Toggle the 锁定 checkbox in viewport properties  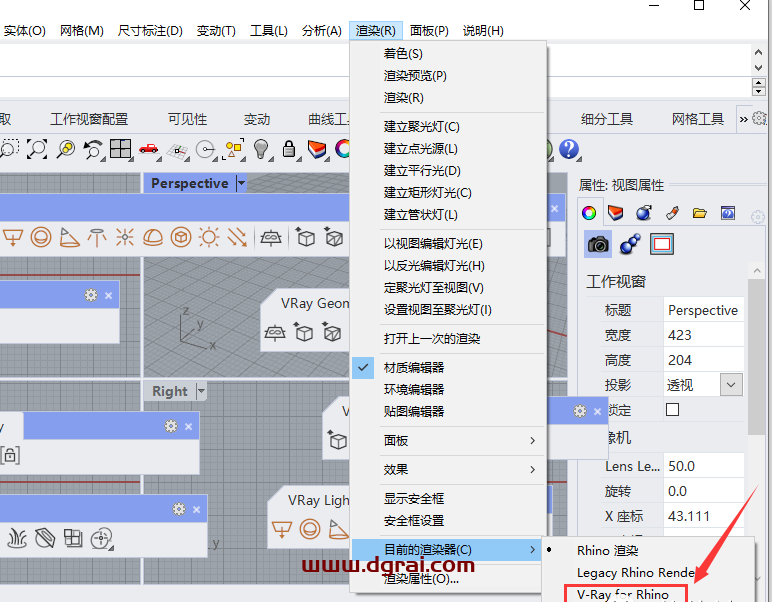pyautogui.click(x=672, y=410)
